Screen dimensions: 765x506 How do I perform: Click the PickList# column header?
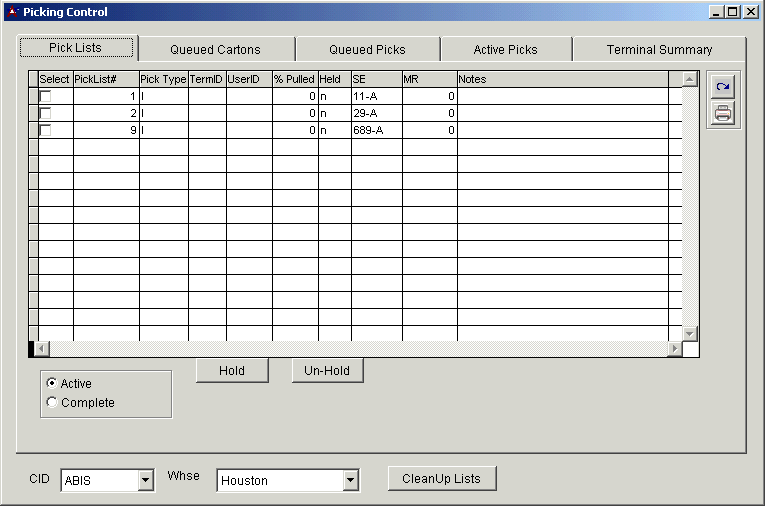click(x=105, y=79)
